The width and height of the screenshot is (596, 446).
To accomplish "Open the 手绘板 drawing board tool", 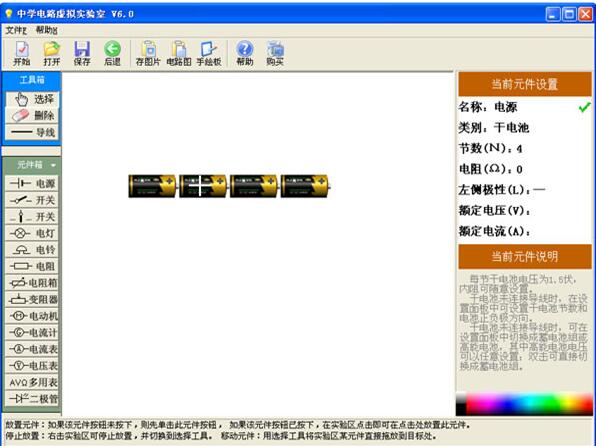I will [x=209, y=53].
